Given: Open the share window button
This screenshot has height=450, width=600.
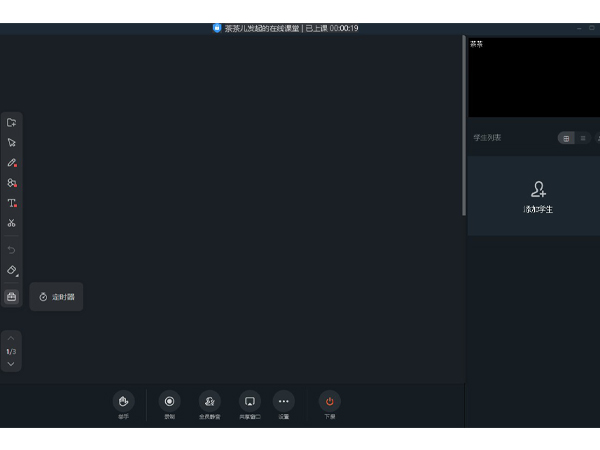Looking at the screenshot, I should [250, 401].
